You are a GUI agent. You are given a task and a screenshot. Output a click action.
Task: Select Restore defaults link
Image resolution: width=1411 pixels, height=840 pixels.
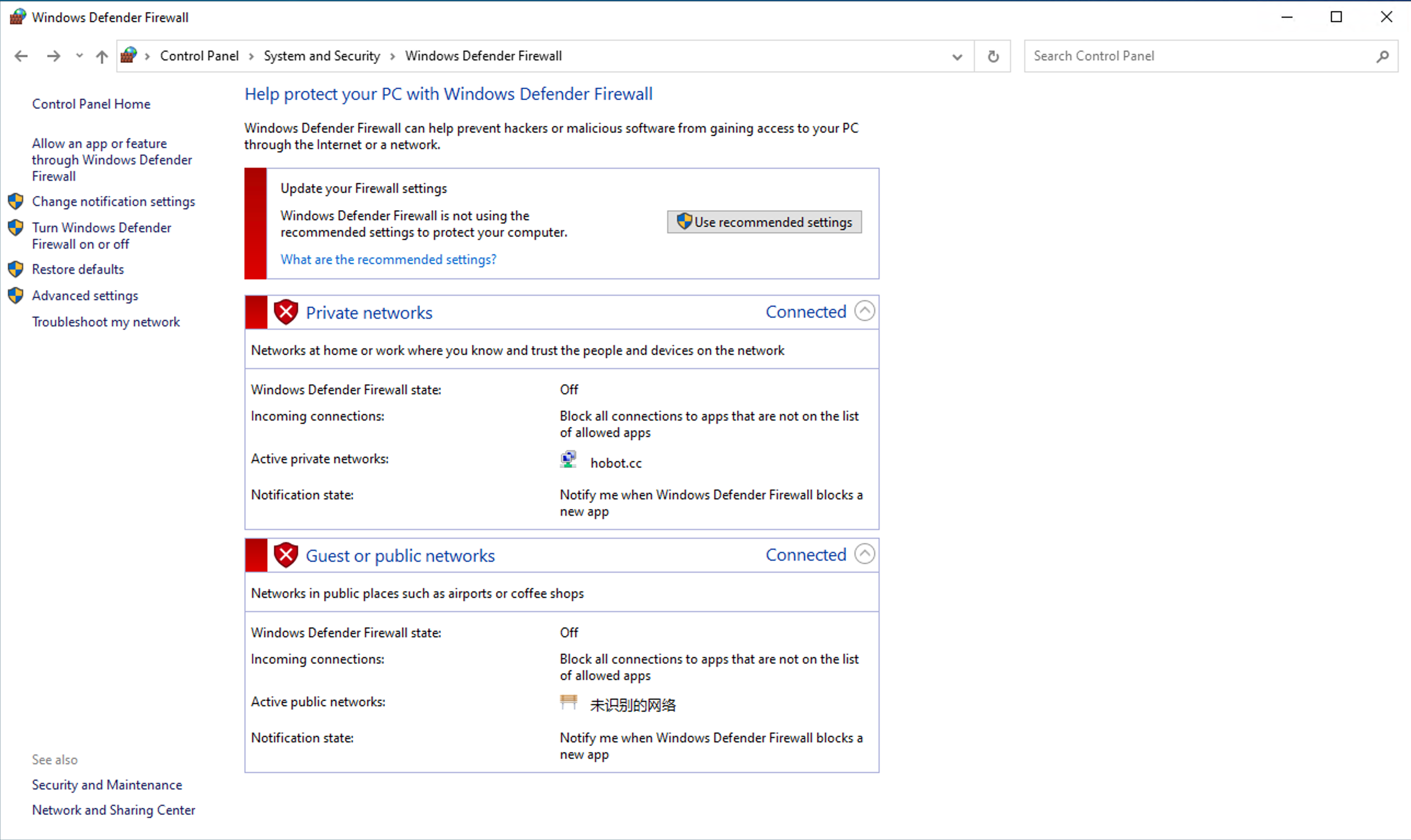coord(78,269)
